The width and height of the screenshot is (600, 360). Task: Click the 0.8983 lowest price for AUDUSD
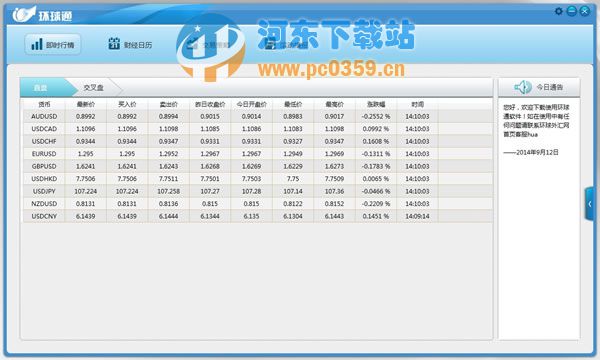(x=293, y=116)
